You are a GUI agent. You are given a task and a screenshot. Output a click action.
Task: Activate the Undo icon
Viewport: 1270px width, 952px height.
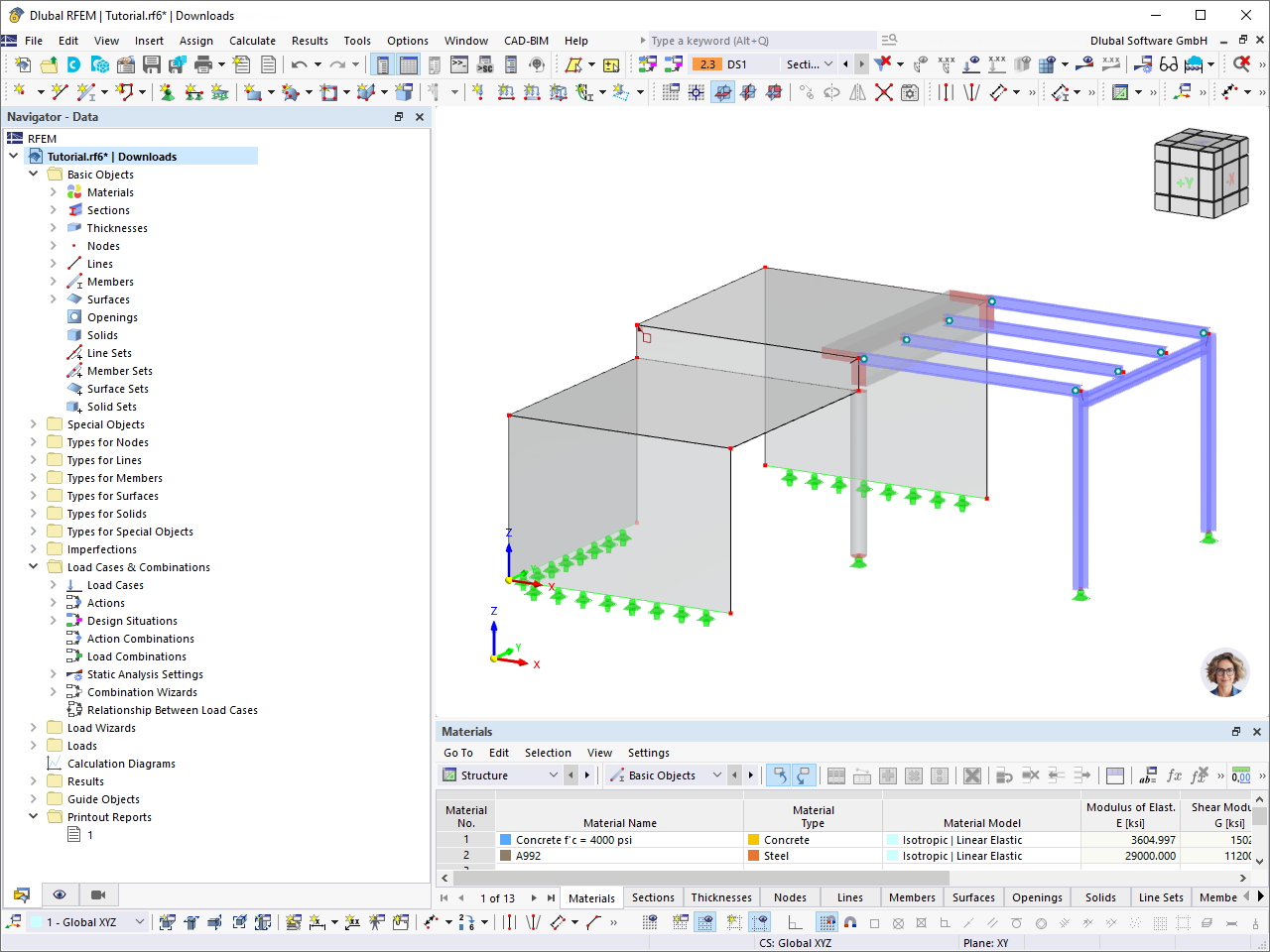[297, 63]
